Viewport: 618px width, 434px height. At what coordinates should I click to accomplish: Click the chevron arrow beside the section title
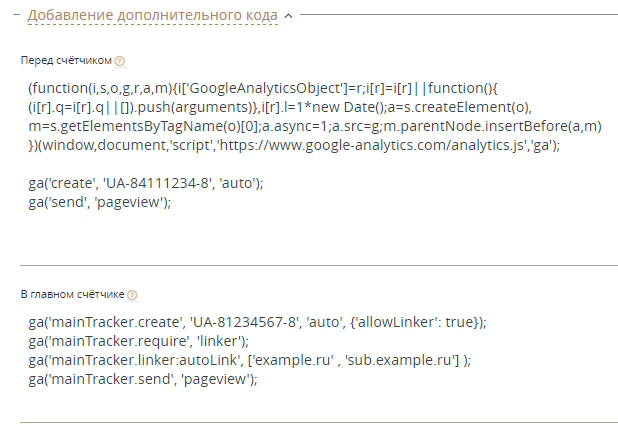289,16
